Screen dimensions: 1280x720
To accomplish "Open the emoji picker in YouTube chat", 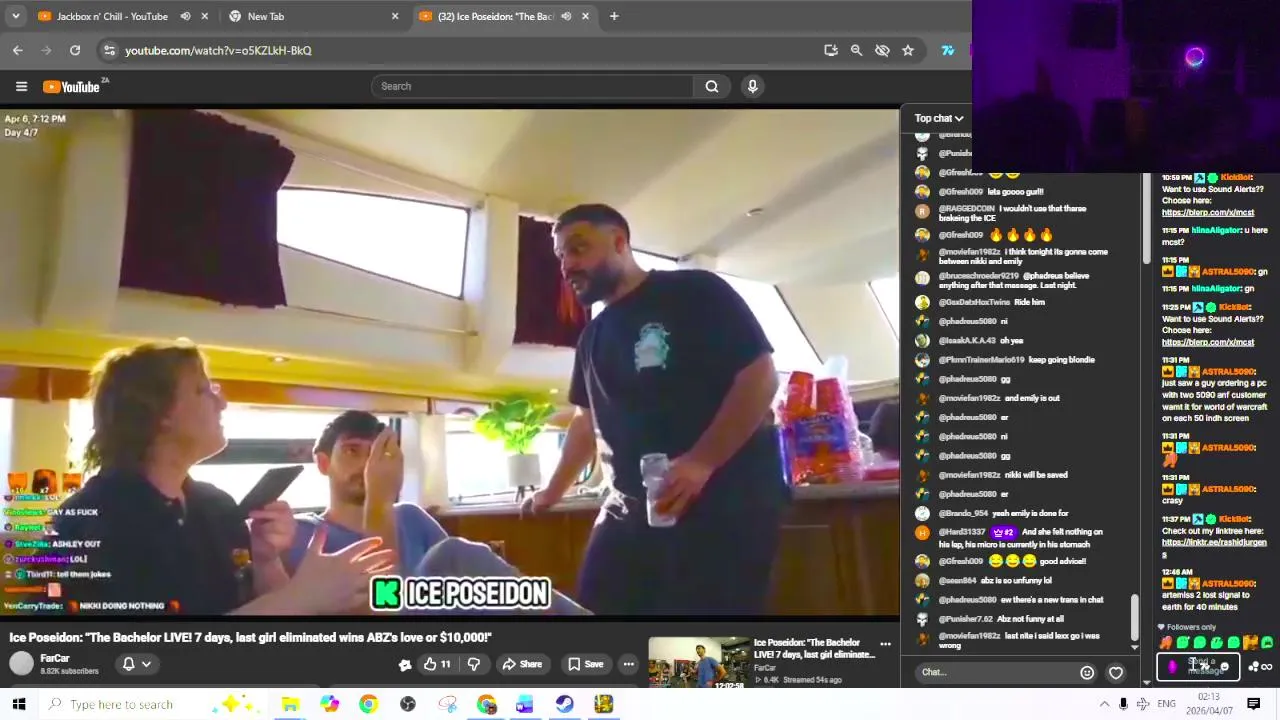I will point(1087,673).
